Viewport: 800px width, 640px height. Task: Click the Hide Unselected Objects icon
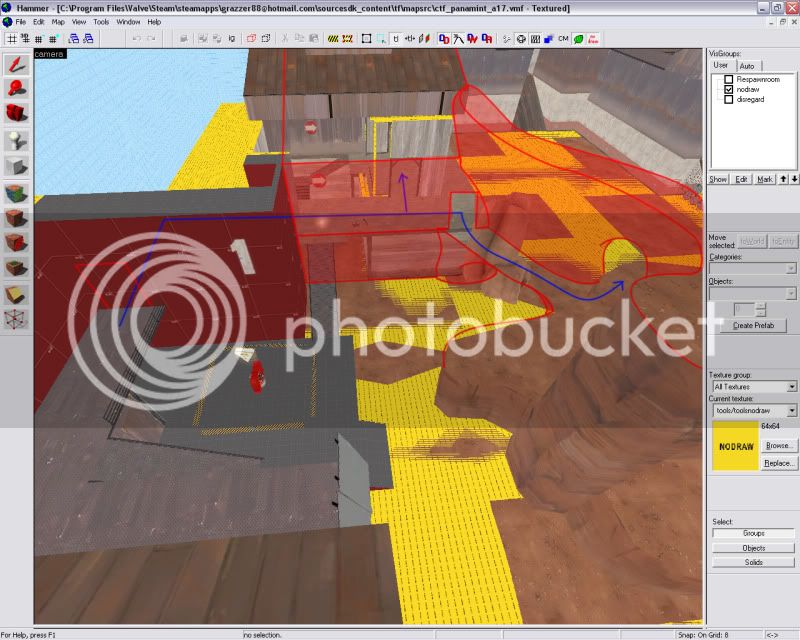point(266,39)
